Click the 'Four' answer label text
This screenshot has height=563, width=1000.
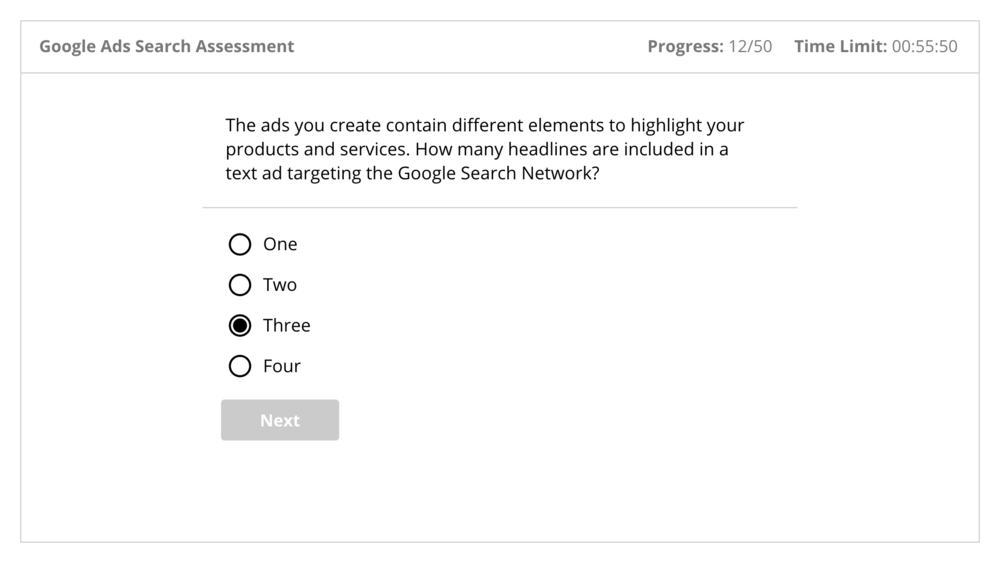pyautogui.click(x=282, y=367)
